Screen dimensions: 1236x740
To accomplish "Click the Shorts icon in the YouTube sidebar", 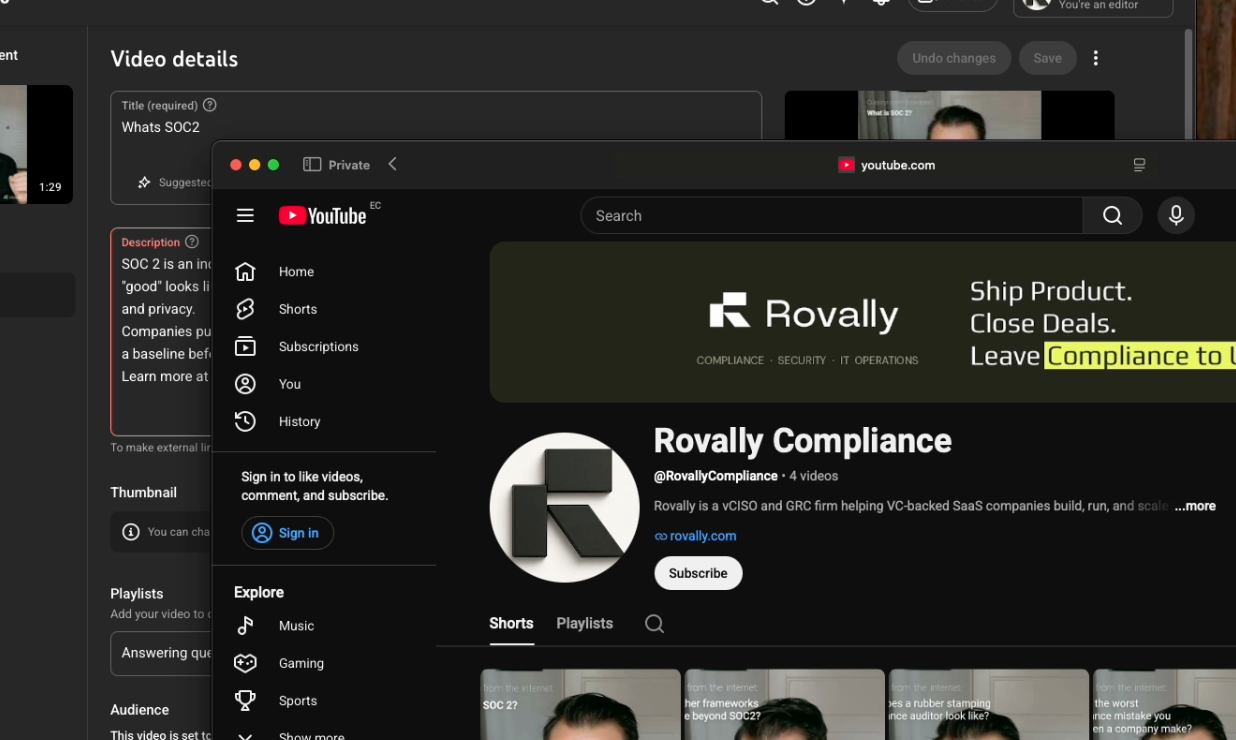I will click(245, 309).
